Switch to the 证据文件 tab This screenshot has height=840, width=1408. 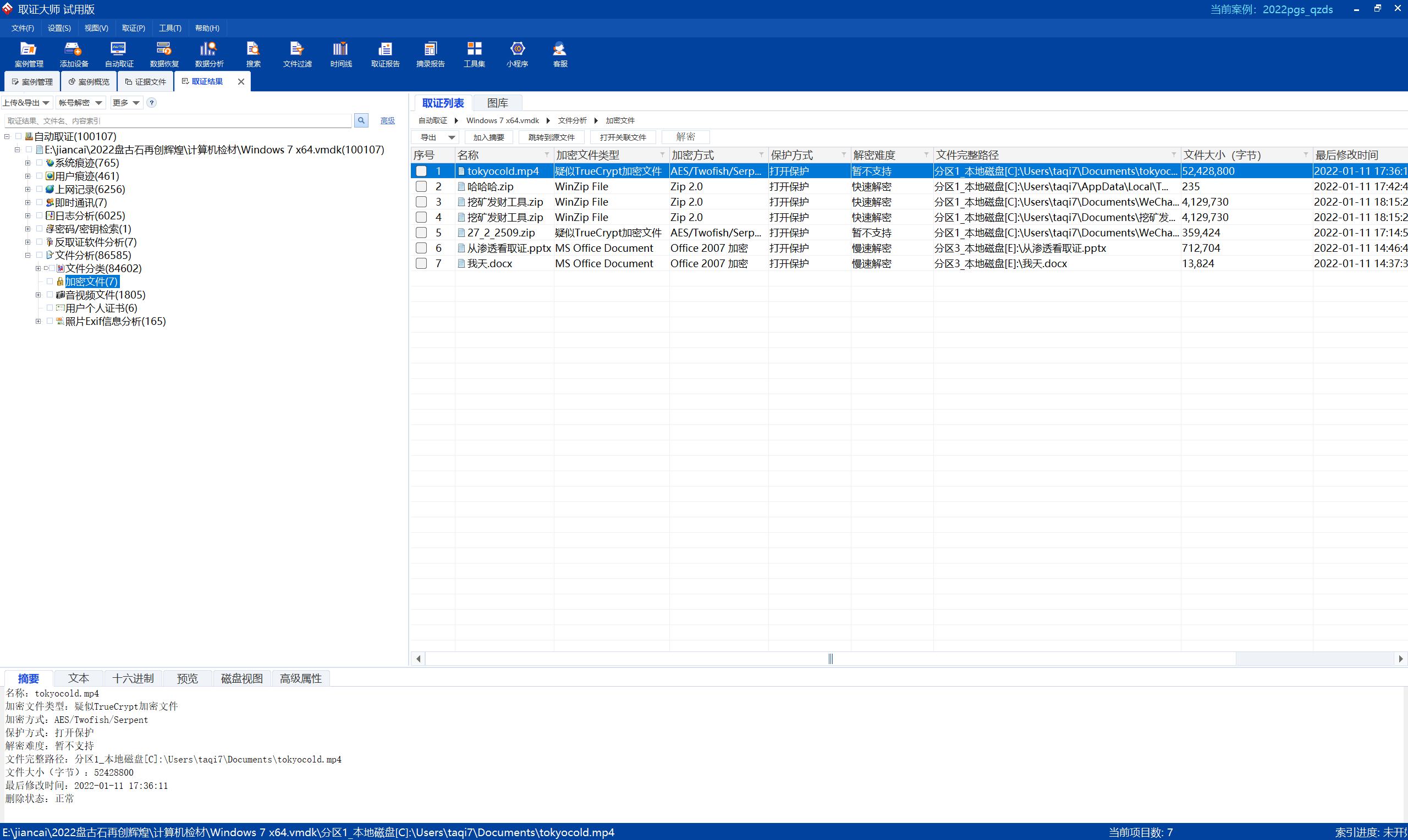click(146, 82)
